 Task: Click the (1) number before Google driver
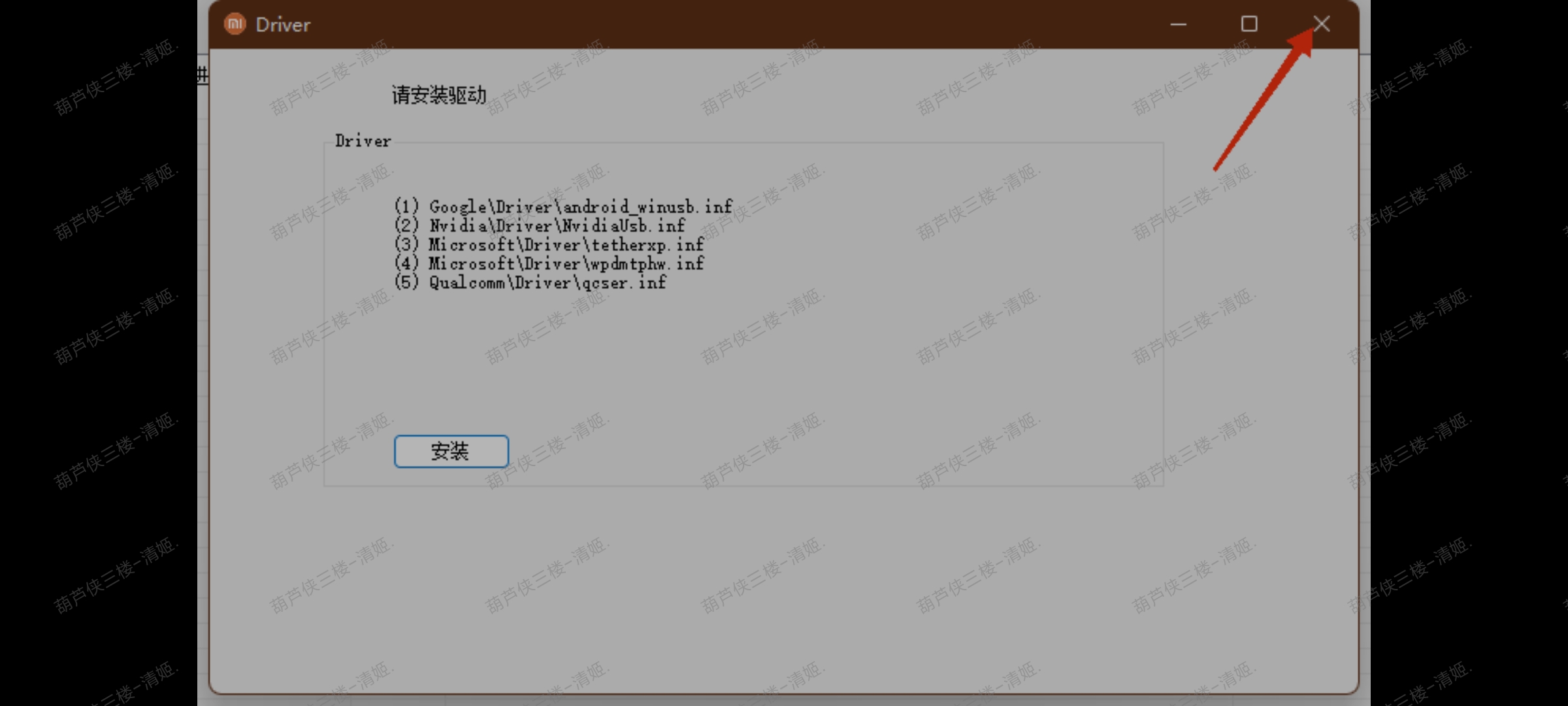coord(406,207)
